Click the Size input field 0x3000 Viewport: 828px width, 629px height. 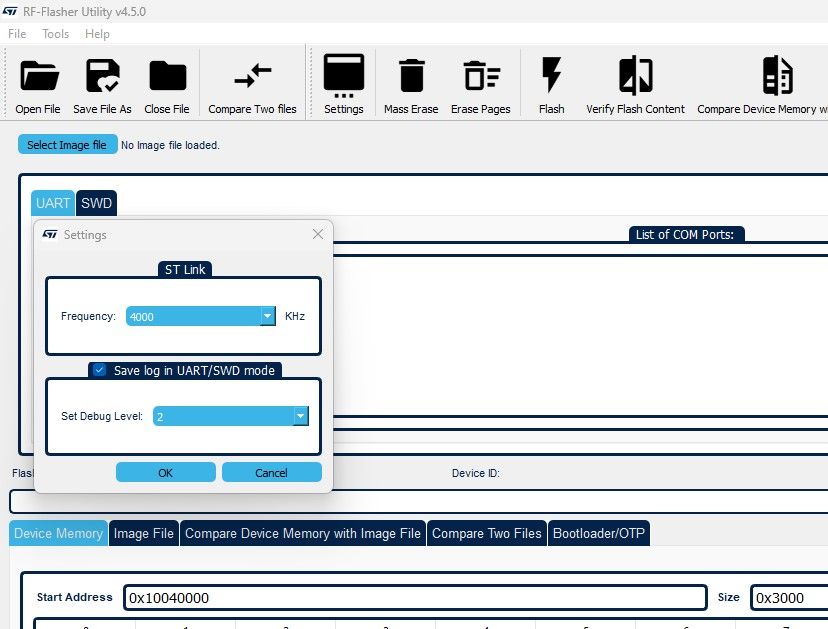[789, 598]
